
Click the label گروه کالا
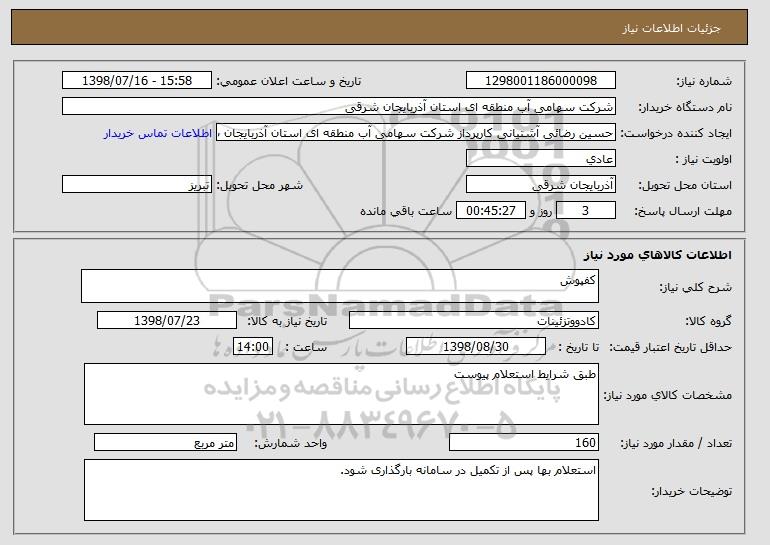[x=708, y=322]
